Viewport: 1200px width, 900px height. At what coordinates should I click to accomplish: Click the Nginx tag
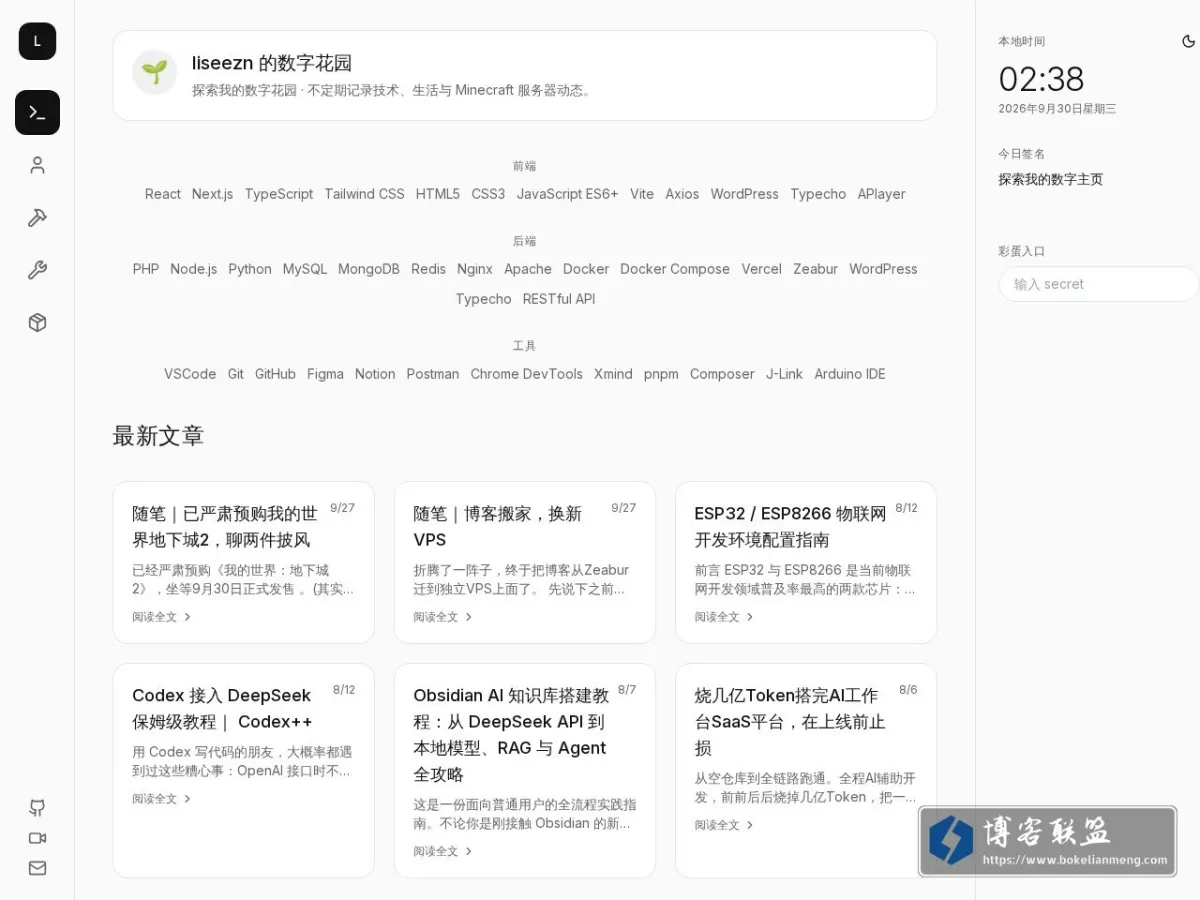coord(475,269)
